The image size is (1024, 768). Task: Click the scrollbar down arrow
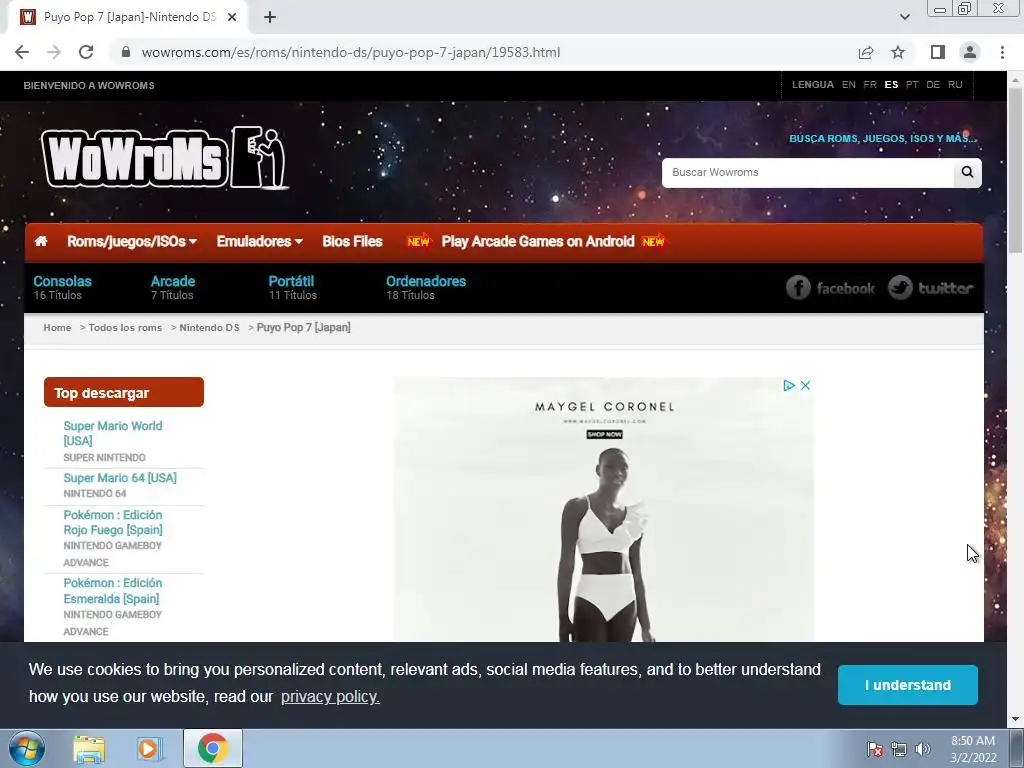tap(1016, 719)
